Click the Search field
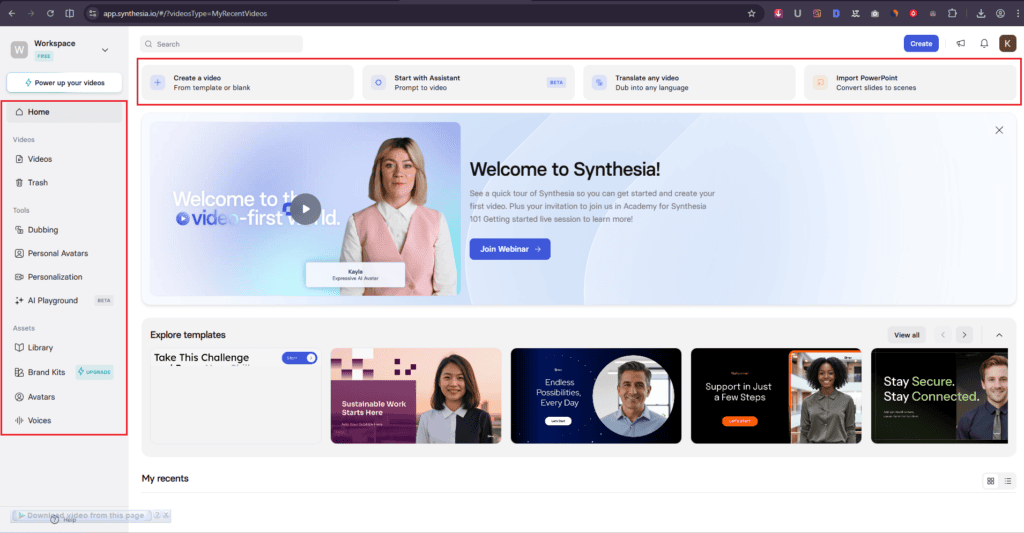Screen dimensions: 1024x533 pyautogui.click(x=221, y=44)
